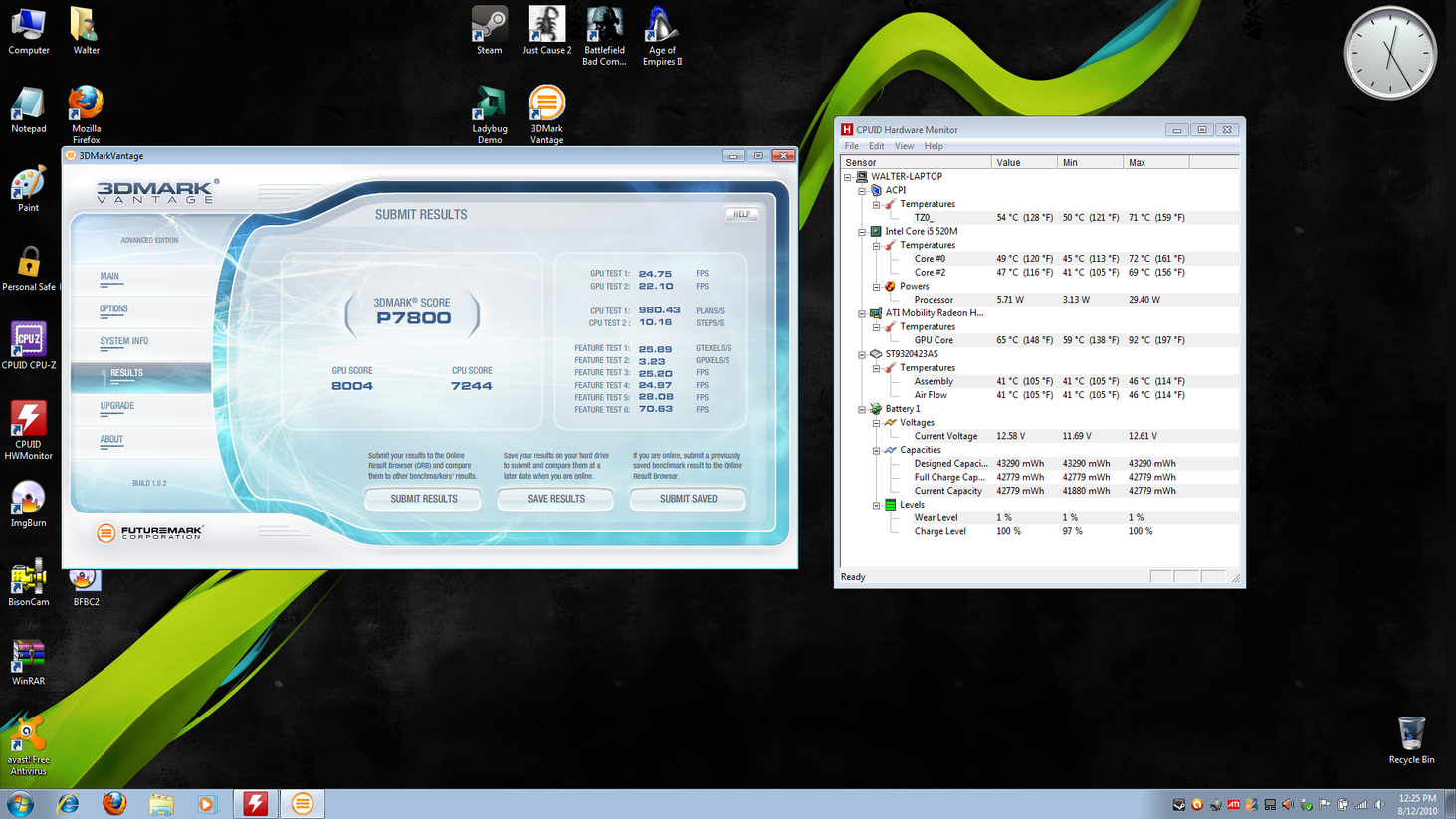Viewport: 1456px width, 819px height.
Task: Open the Steam desktop shortcut
Action: pos(489,28)
